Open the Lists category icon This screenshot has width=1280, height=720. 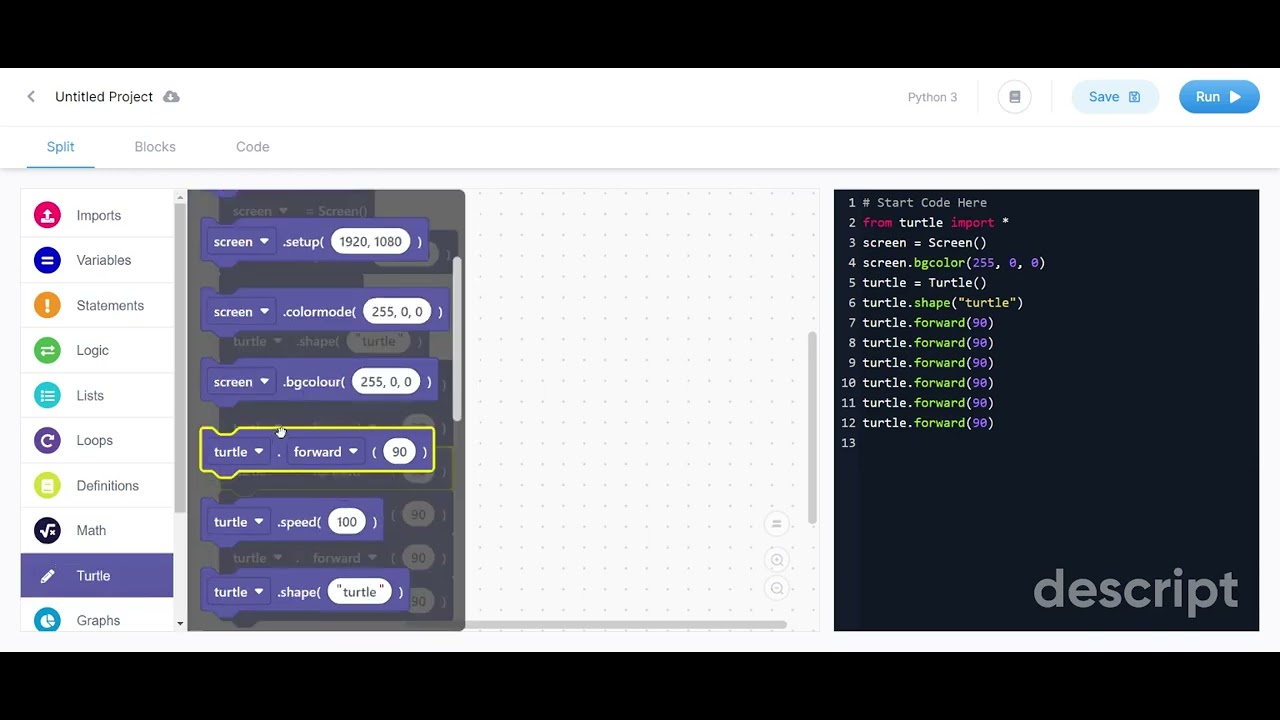pyautogui.click(x=47, y=395)
